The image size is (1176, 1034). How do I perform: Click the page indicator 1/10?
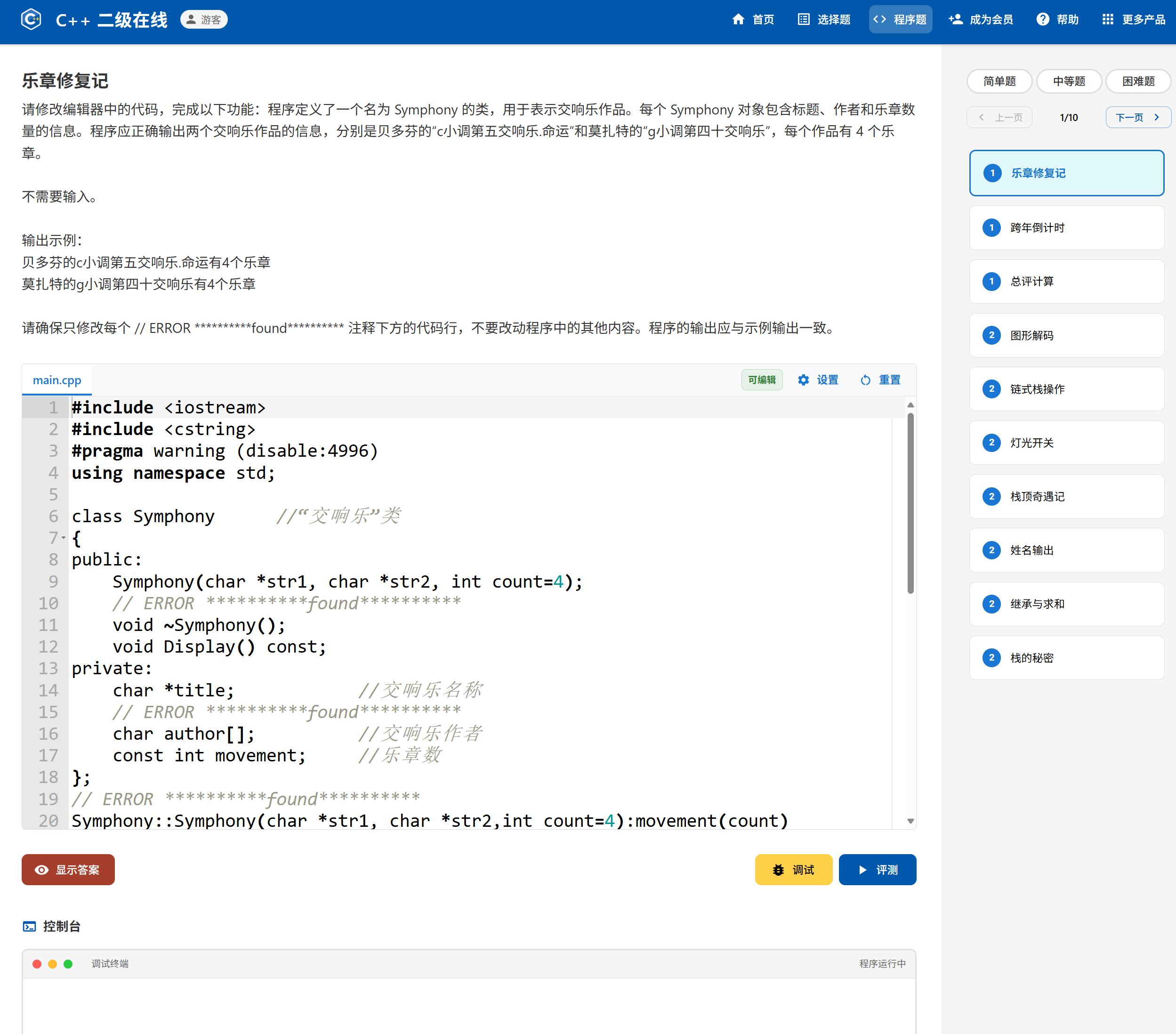click(1068, 117)
